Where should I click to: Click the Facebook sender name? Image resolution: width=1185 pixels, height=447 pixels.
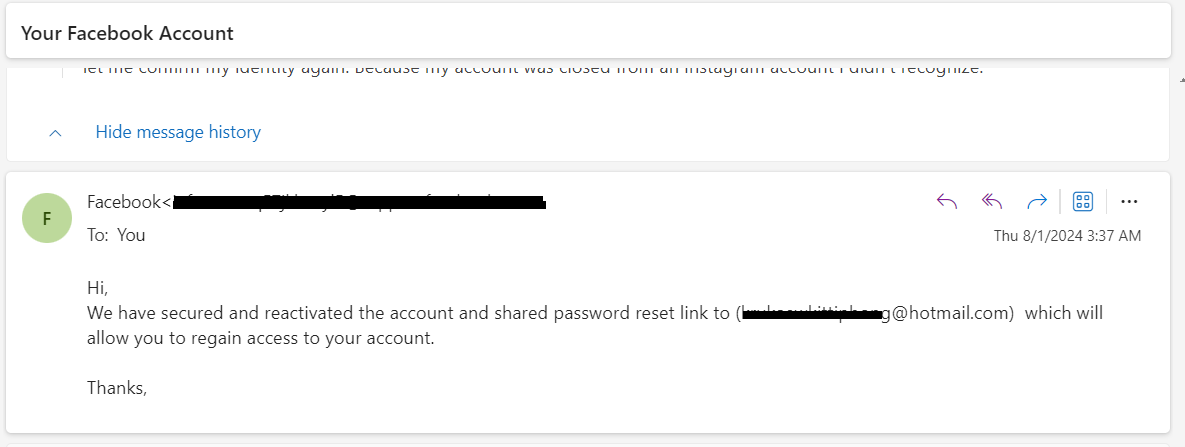point(124,202)
